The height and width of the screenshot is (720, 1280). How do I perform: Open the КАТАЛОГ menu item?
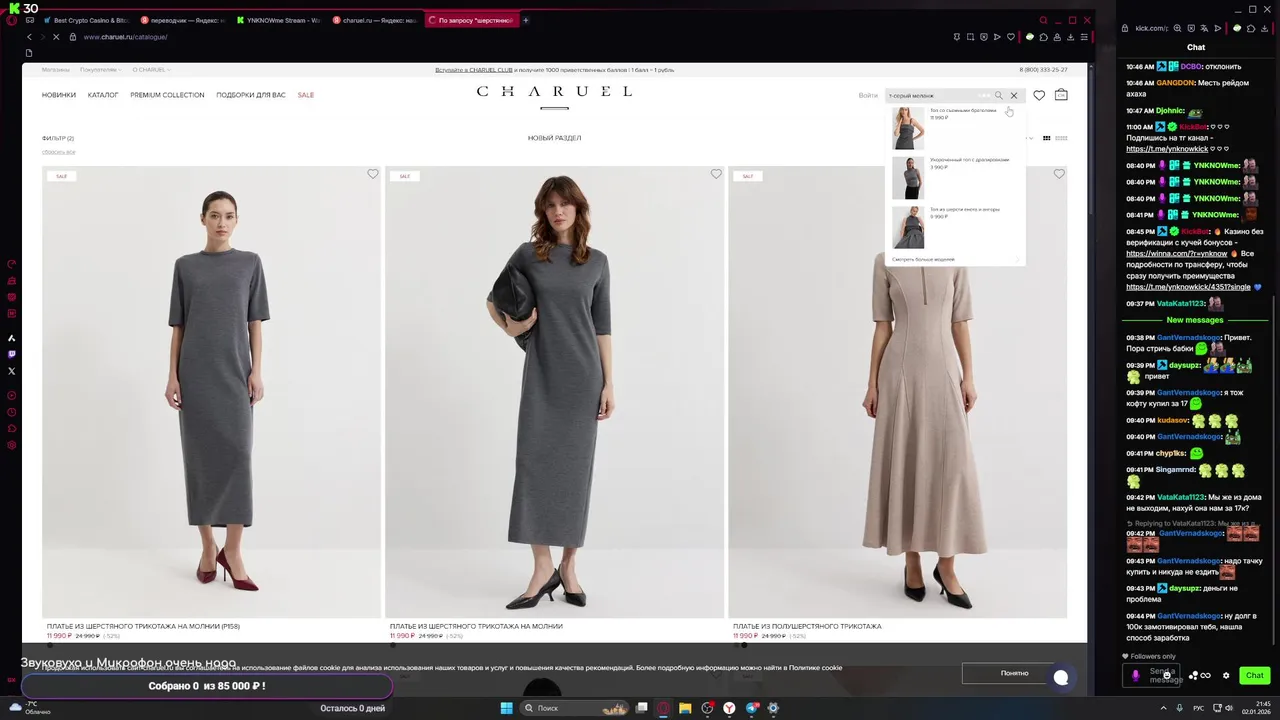point(103,95)
